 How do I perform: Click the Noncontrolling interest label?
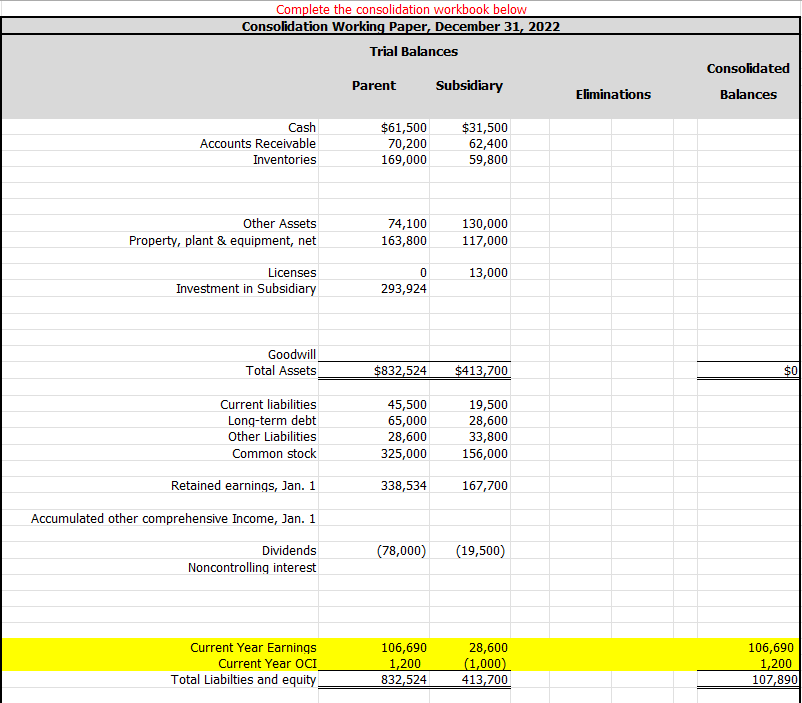[252, 568]
